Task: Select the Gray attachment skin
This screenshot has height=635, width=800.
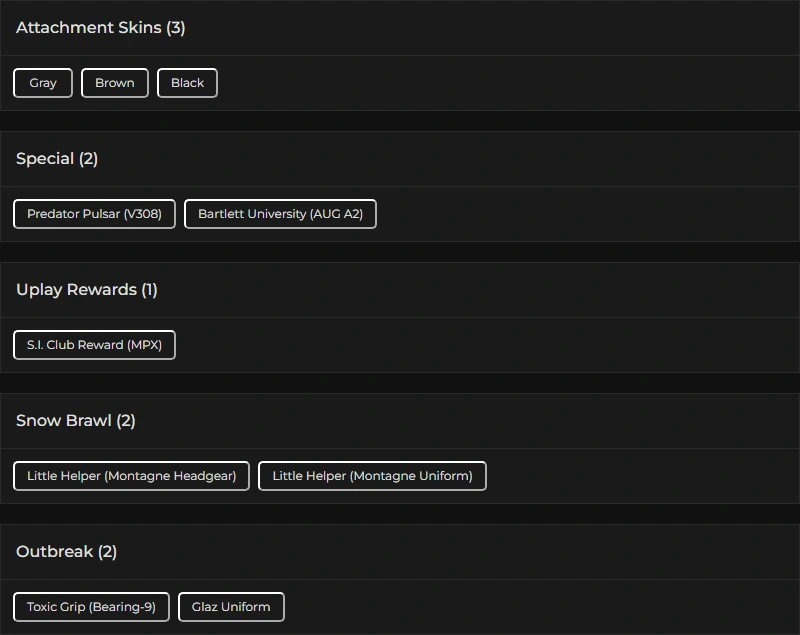Action: tap(43, 83)
